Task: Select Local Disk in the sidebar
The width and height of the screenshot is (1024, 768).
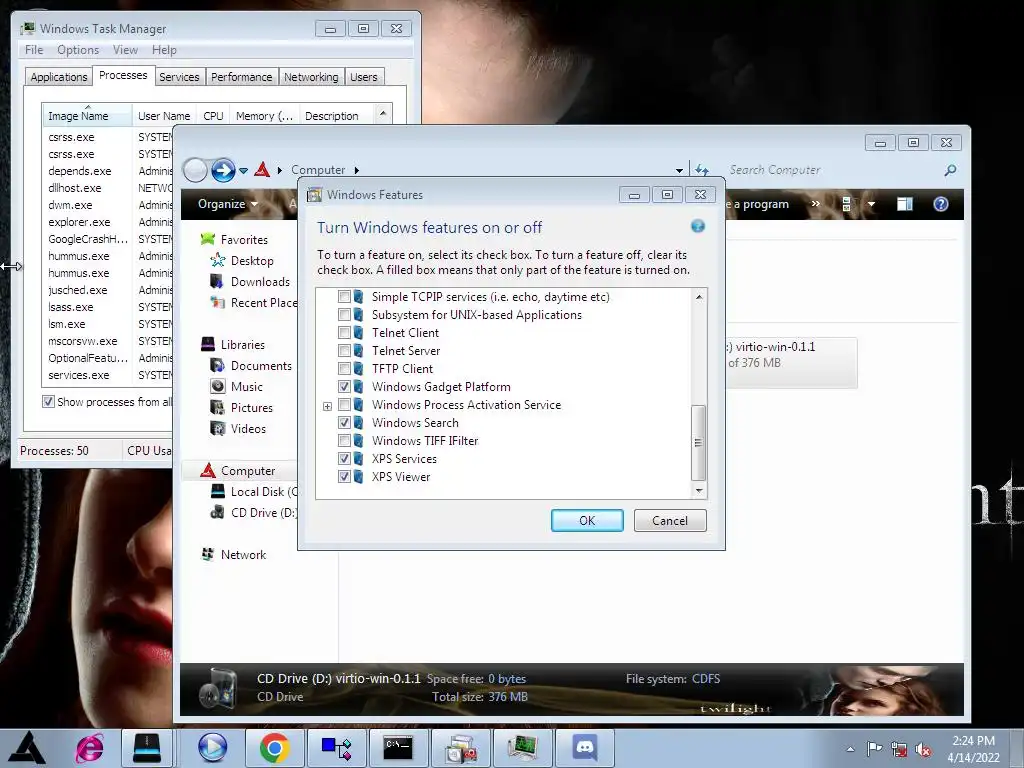Action: pos(264,492)
